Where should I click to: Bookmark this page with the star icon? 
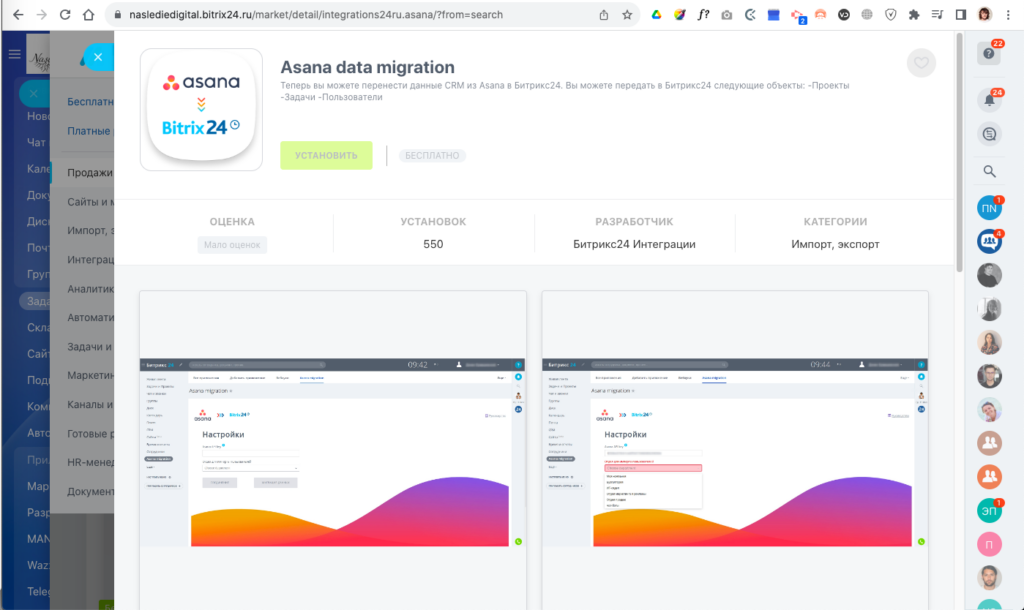627,15
